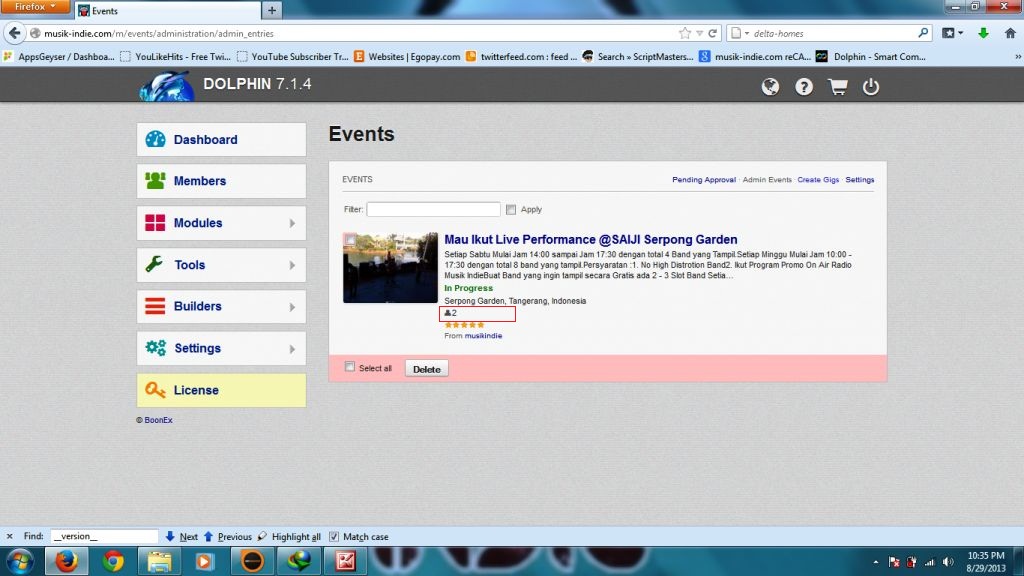1024x576 pixels.
Task: Expand the Builders submenu arrow
Action: click(292, 307)
